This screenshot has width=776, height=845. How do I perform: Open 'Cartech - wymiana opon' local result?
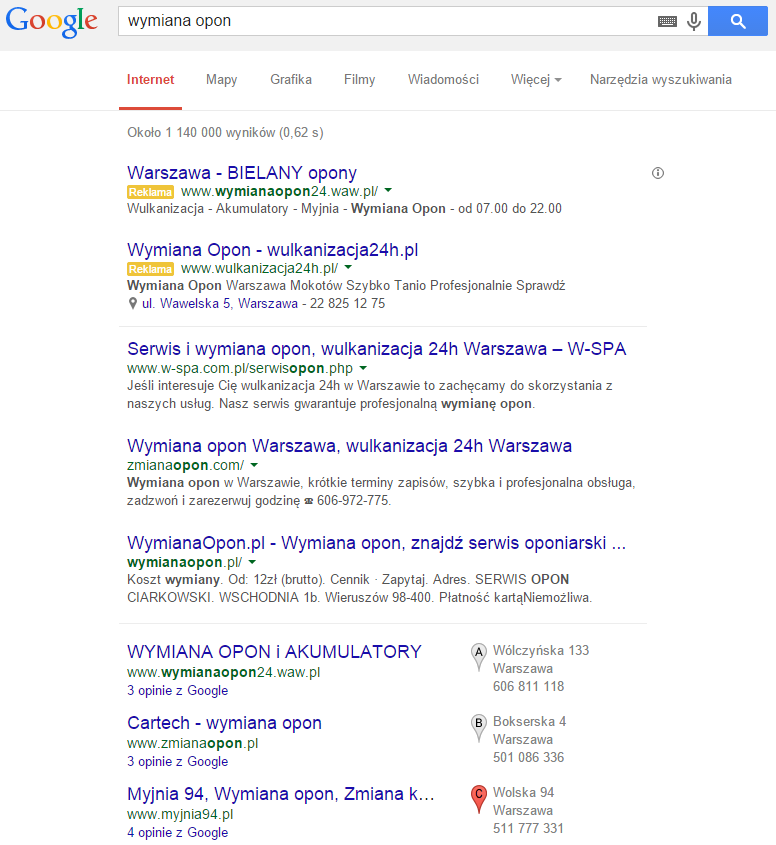(x=224, y=723)
